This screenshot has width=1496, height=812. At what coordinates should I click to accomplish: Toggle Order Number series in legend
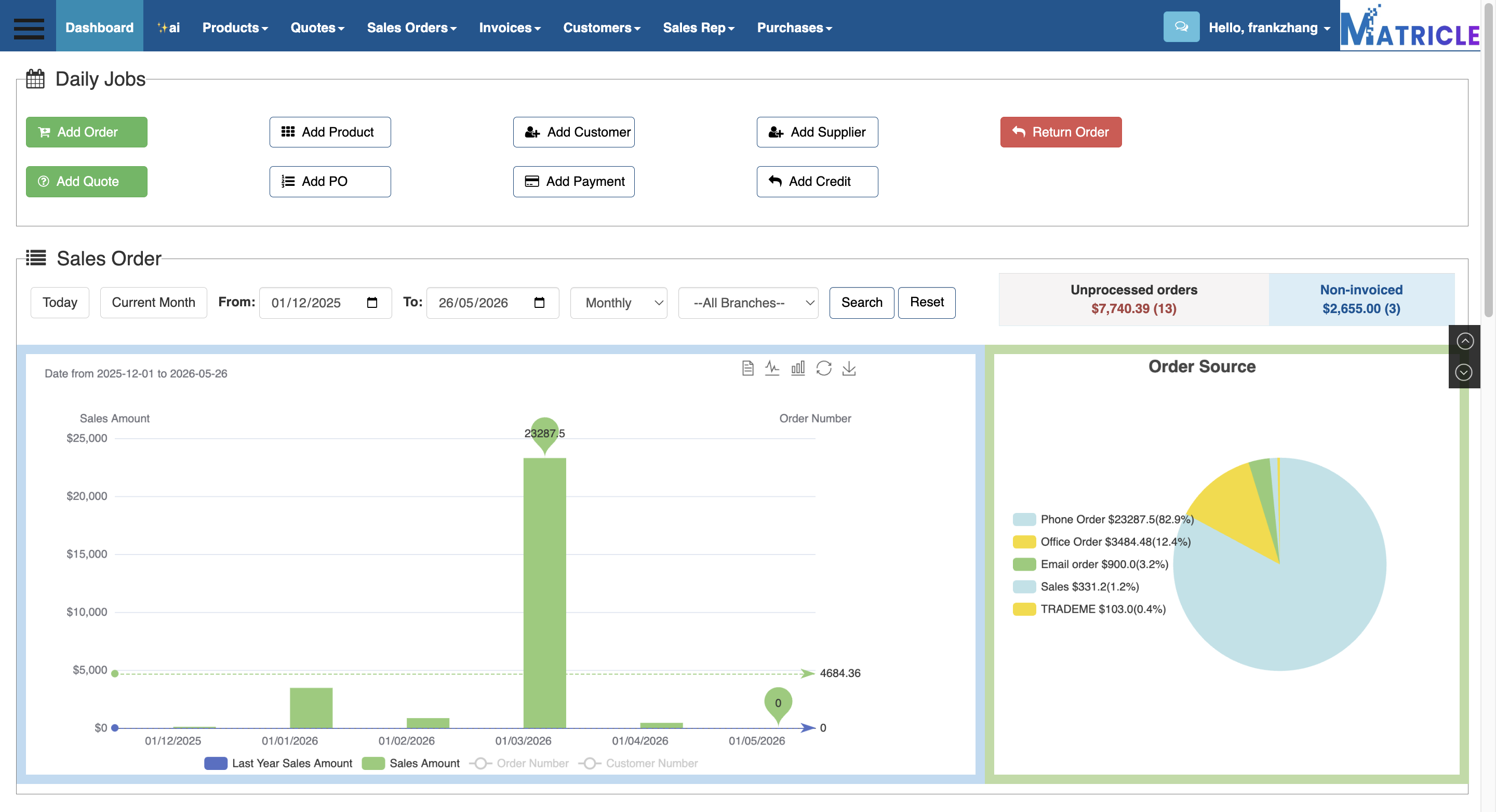click(x=518, y=763)
